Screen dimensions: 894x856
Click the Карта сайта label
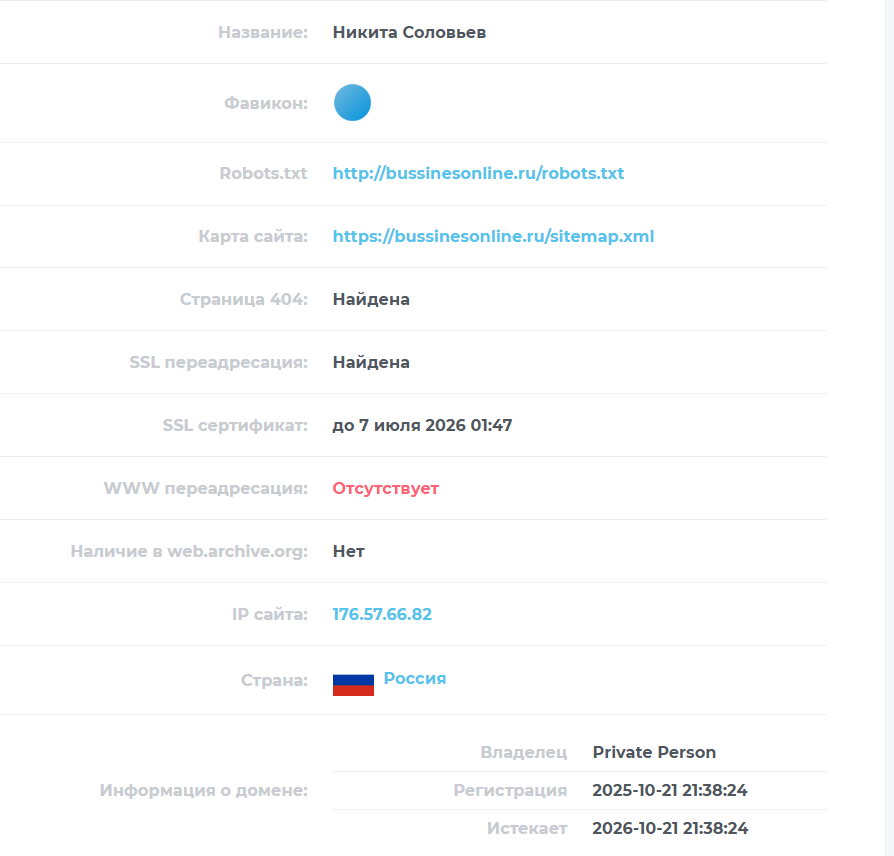coord(252,236)
